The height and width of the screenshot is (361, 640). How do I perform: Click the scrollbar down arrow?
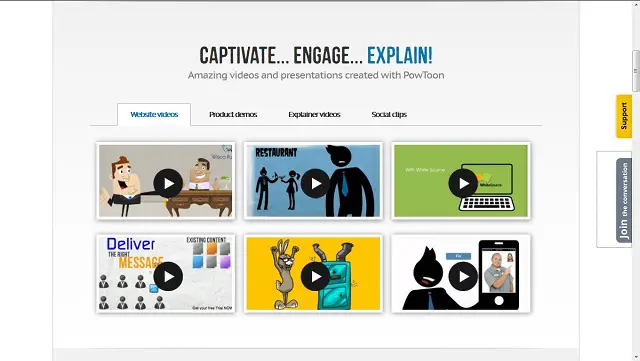636,358
